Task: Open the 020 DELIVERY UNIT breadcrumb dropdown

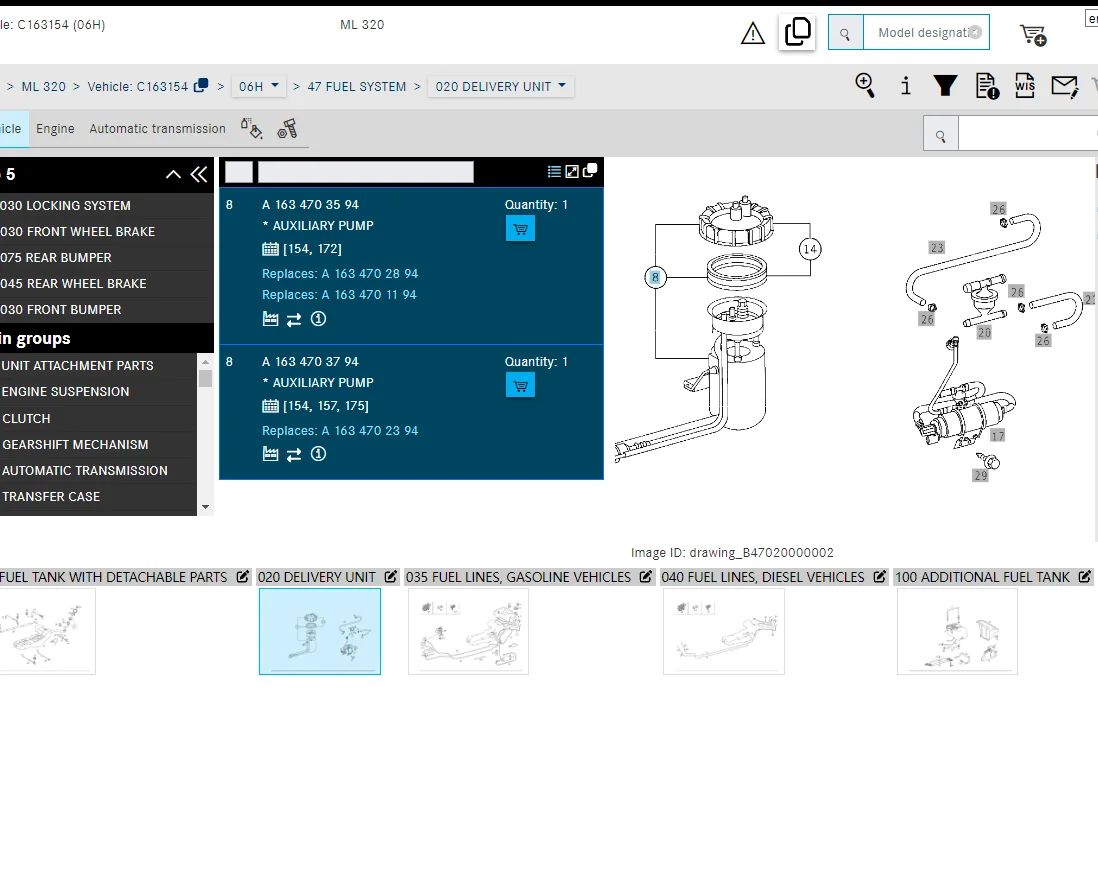Action: (501, 86)
